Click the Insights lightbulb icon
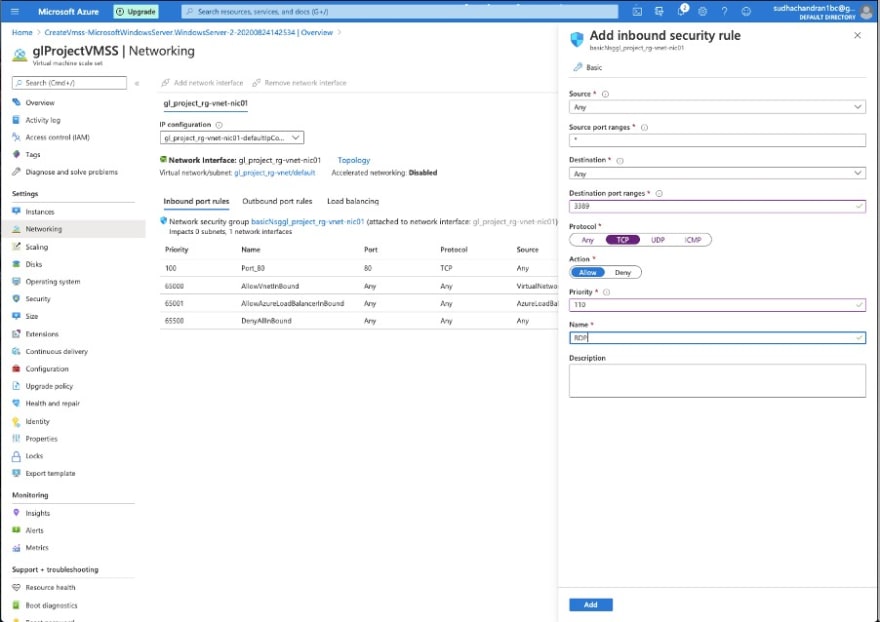Image resolution: width=880 pixels, height=622 pixels. (16, 513)
